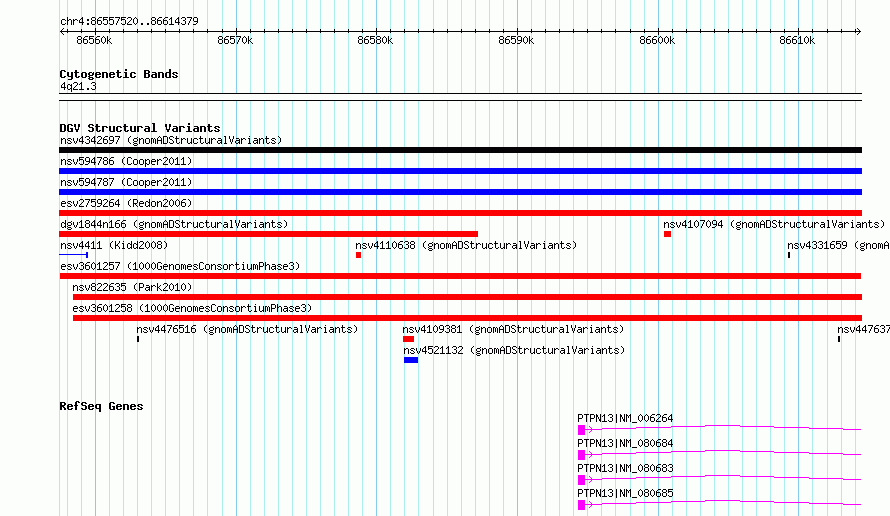Click the tiny black nsv4331659 marker
The width and height of the screenshot is (890, 516).
tap(789, 255)
